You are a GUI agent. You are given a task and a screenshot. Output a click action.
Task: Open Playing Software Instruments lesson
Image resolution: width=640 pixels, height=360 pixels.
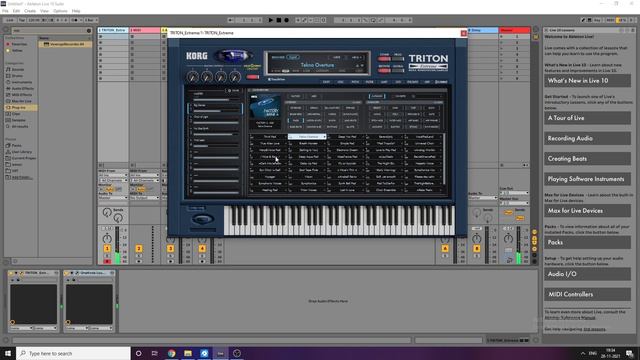point(587,179)
